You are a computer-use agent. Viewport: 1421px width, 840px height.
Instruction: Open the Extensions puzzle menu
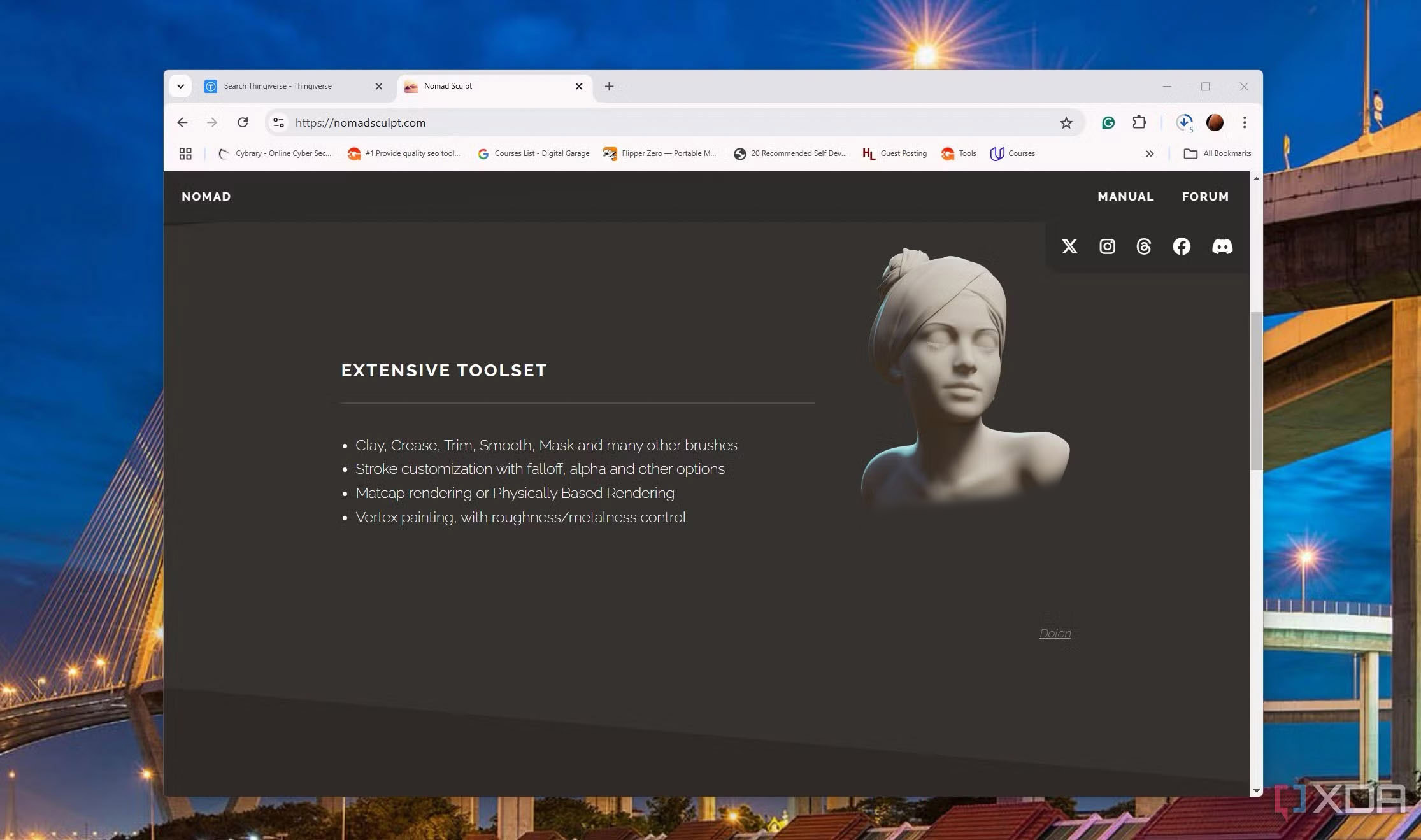(1139, 122)
